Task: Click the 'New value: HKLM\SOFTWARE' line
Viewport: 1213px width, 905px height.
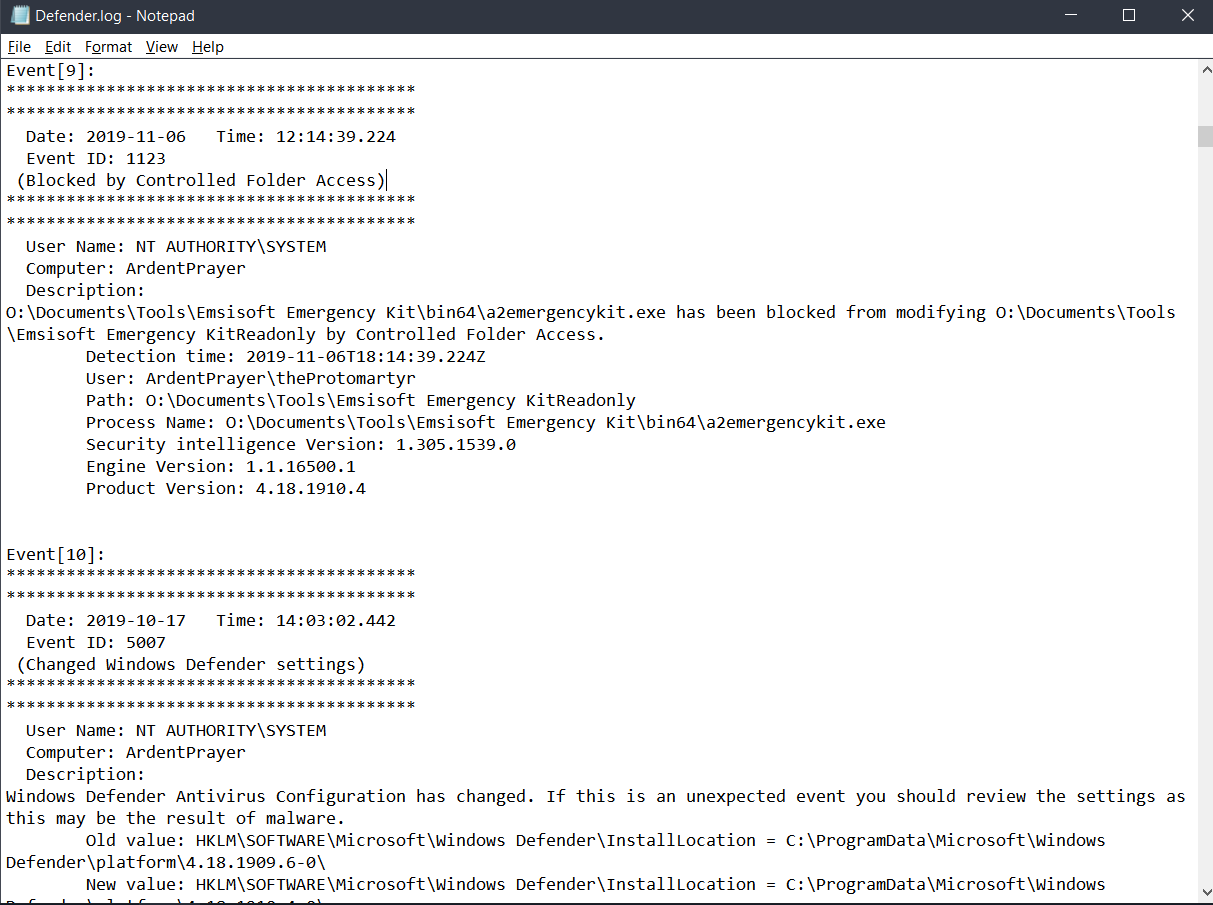Action: pos(596,884)
